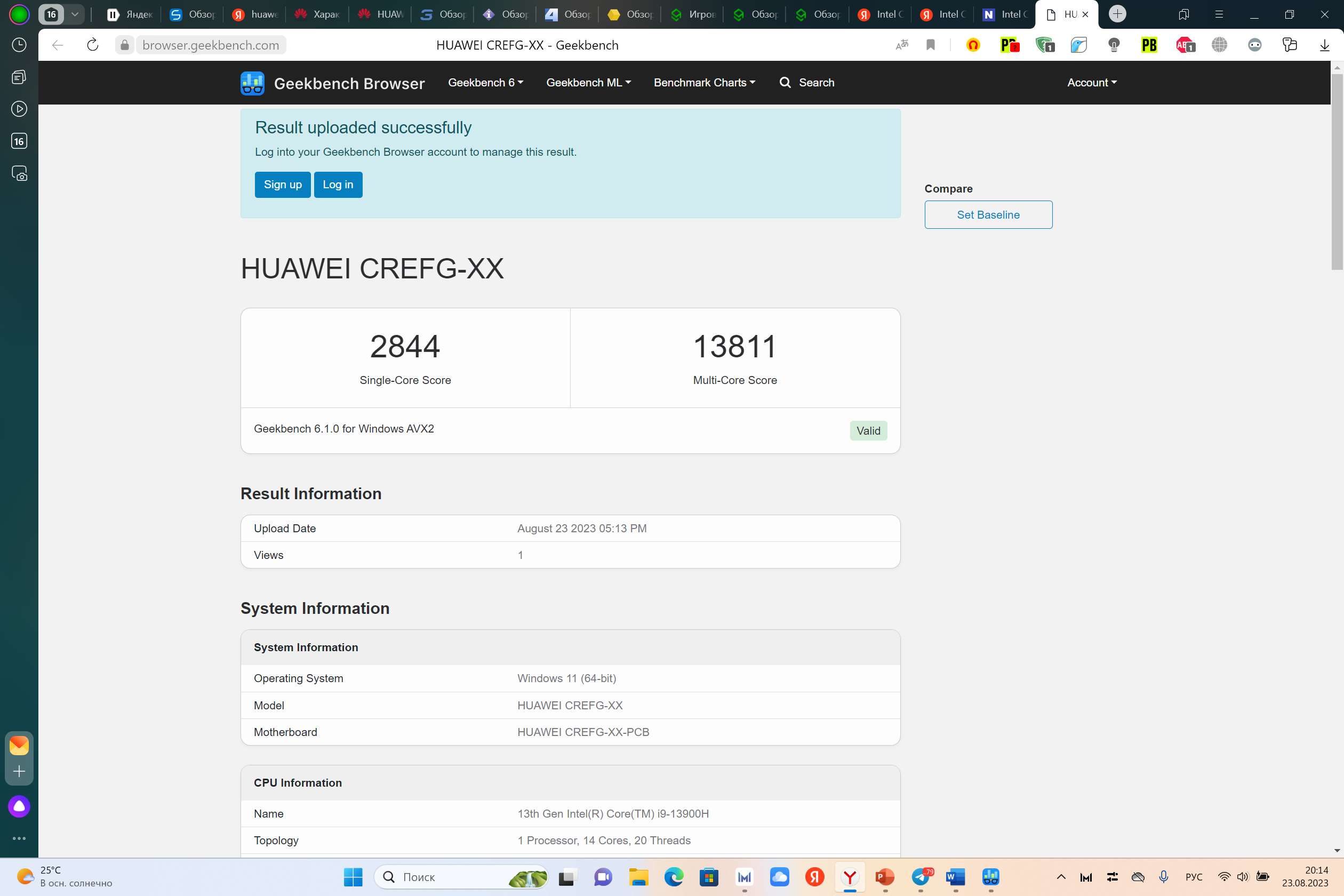
Task: Open the downloads arrow icon
Action: 1324,45
